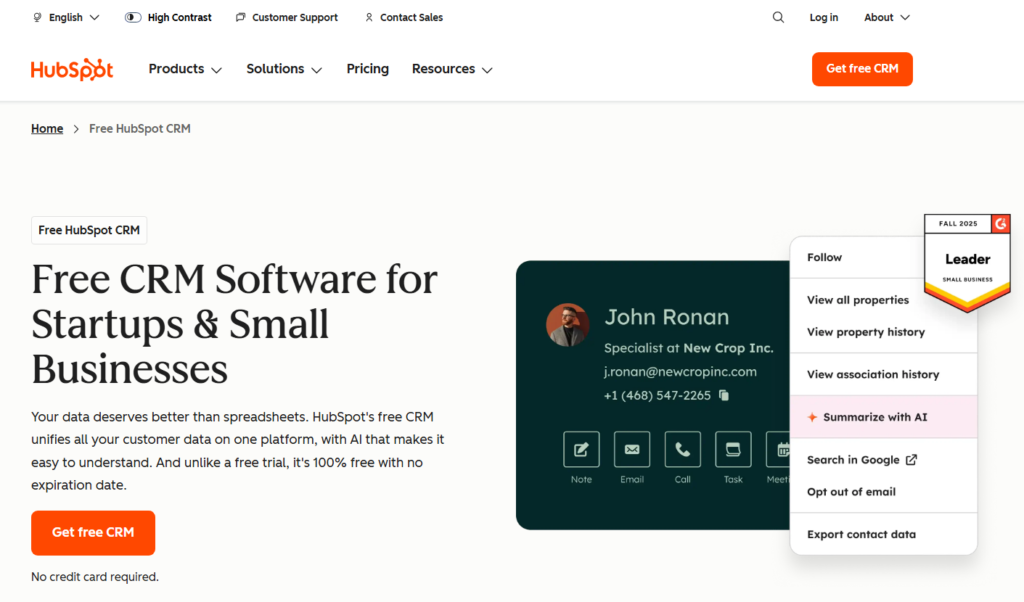Choose Export contact data from menu
Viewport: 1024px width, 602px height.
[x=861, y=534]
